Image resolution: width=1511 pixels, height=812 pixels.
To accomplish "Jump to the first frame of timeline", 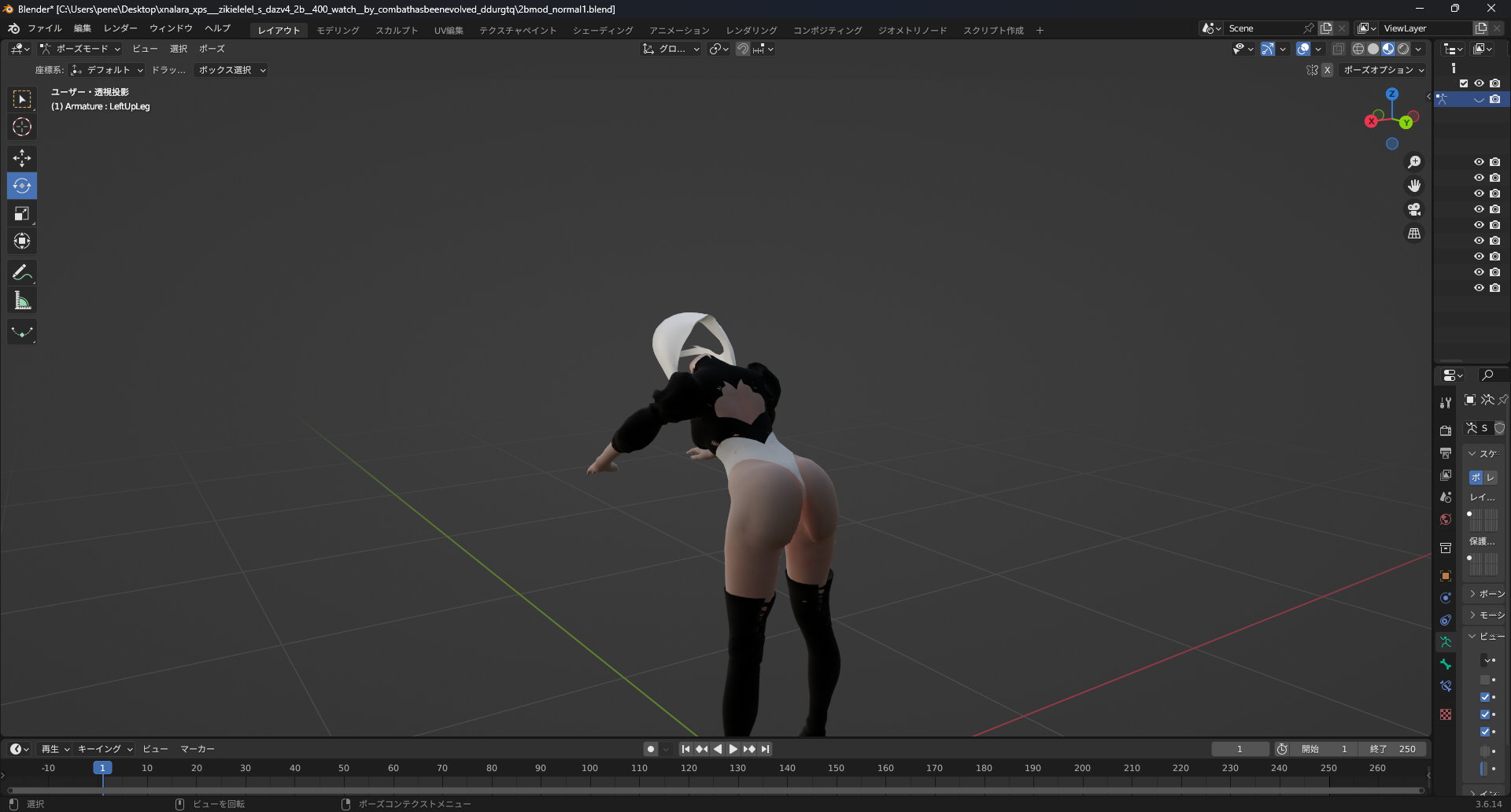I will 685,749.
